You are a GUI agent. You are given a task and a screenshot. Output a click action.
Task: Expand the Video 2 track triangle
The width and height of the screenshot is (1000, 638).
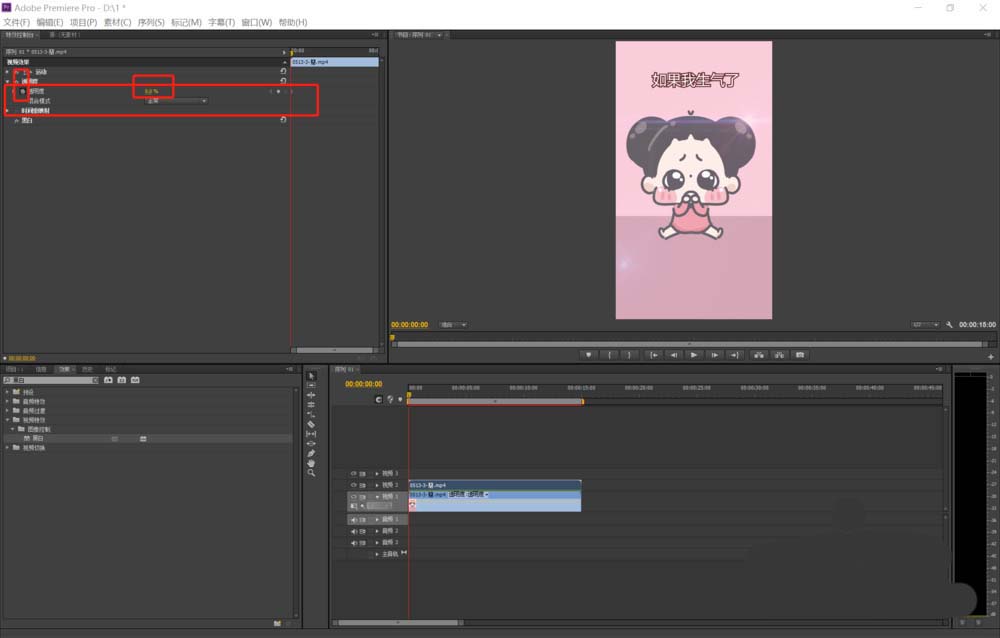[377, 485]
